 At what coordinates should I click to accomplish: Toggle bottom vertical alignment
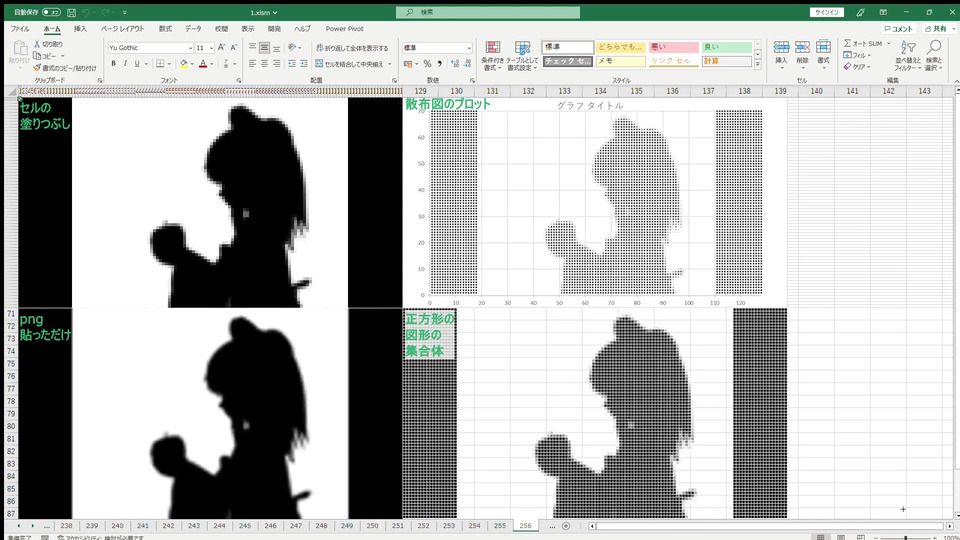pyautogui.click(x=276, y=47)
